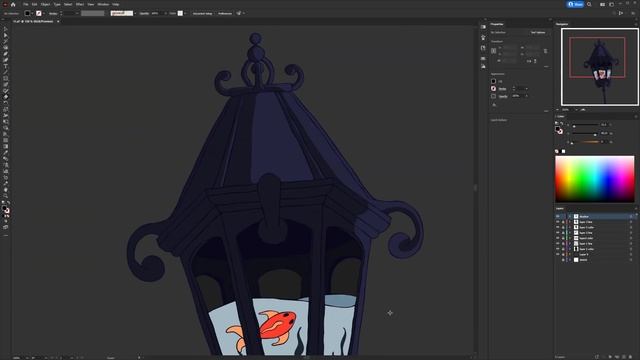Select the Line Segment tool

[x=6, y=72]
